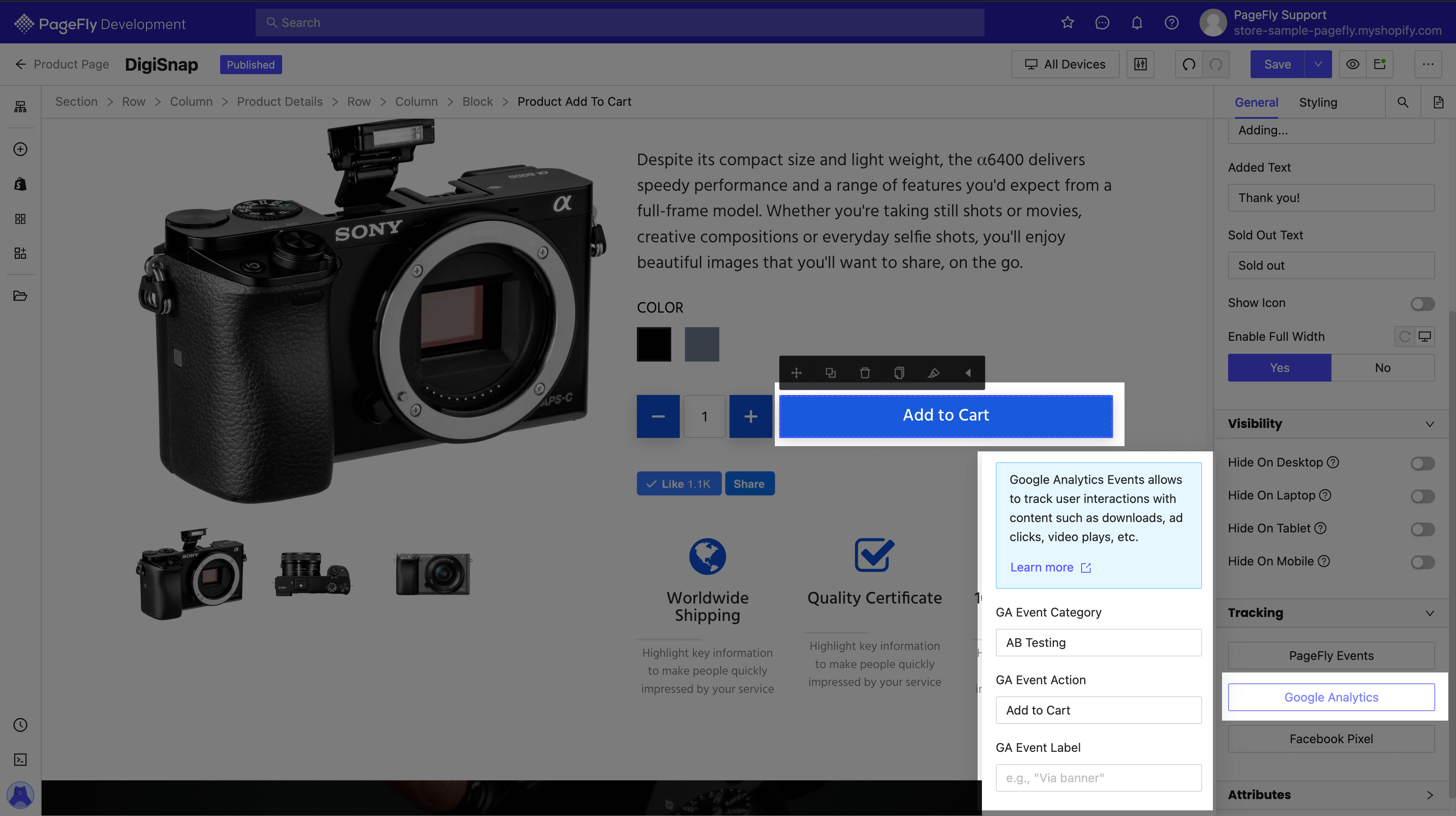Follow the Learn more link

point(1050,567)
